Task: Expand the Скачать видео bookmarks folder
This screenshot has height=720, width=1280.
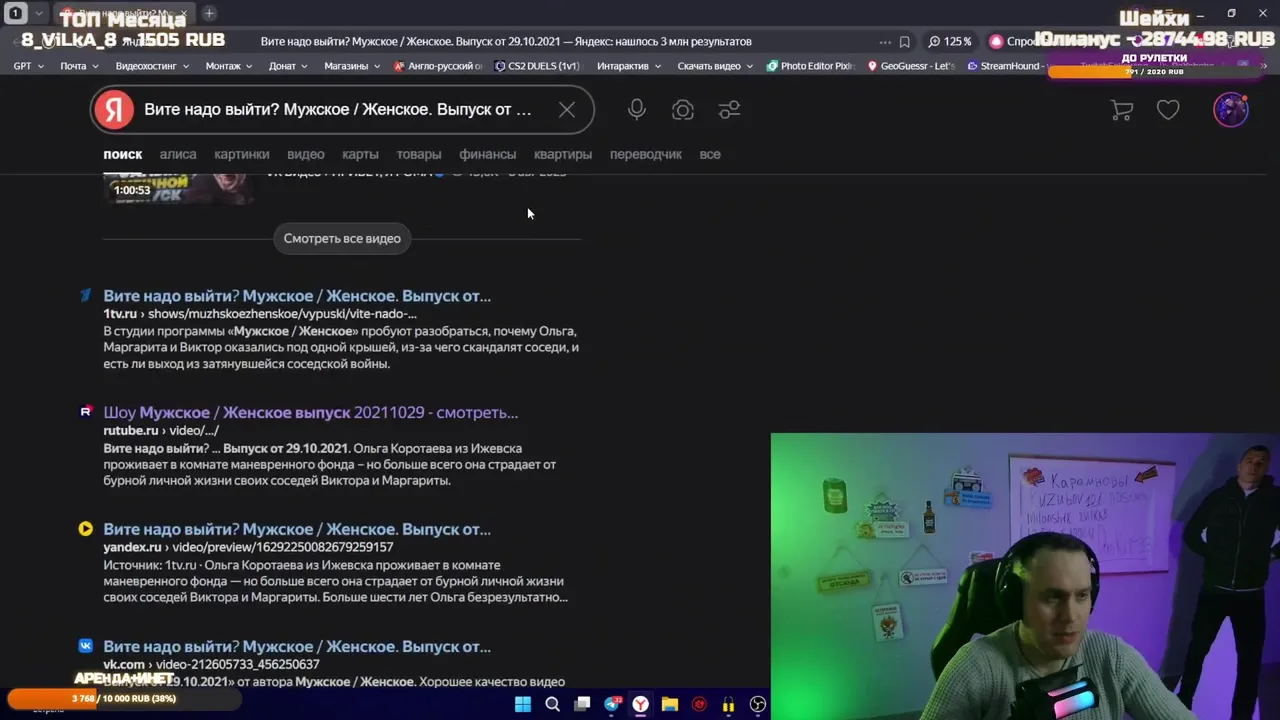Action: 715,66
